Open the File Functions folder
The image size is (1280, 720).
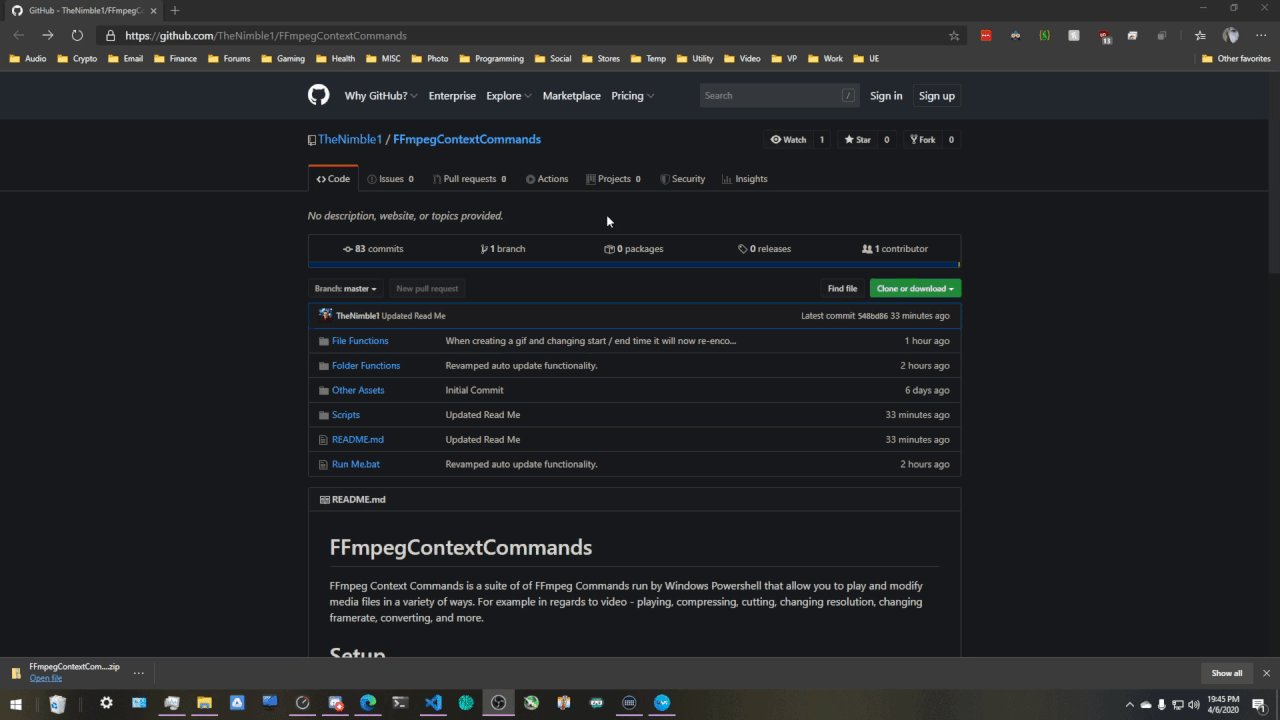point(360,341)
